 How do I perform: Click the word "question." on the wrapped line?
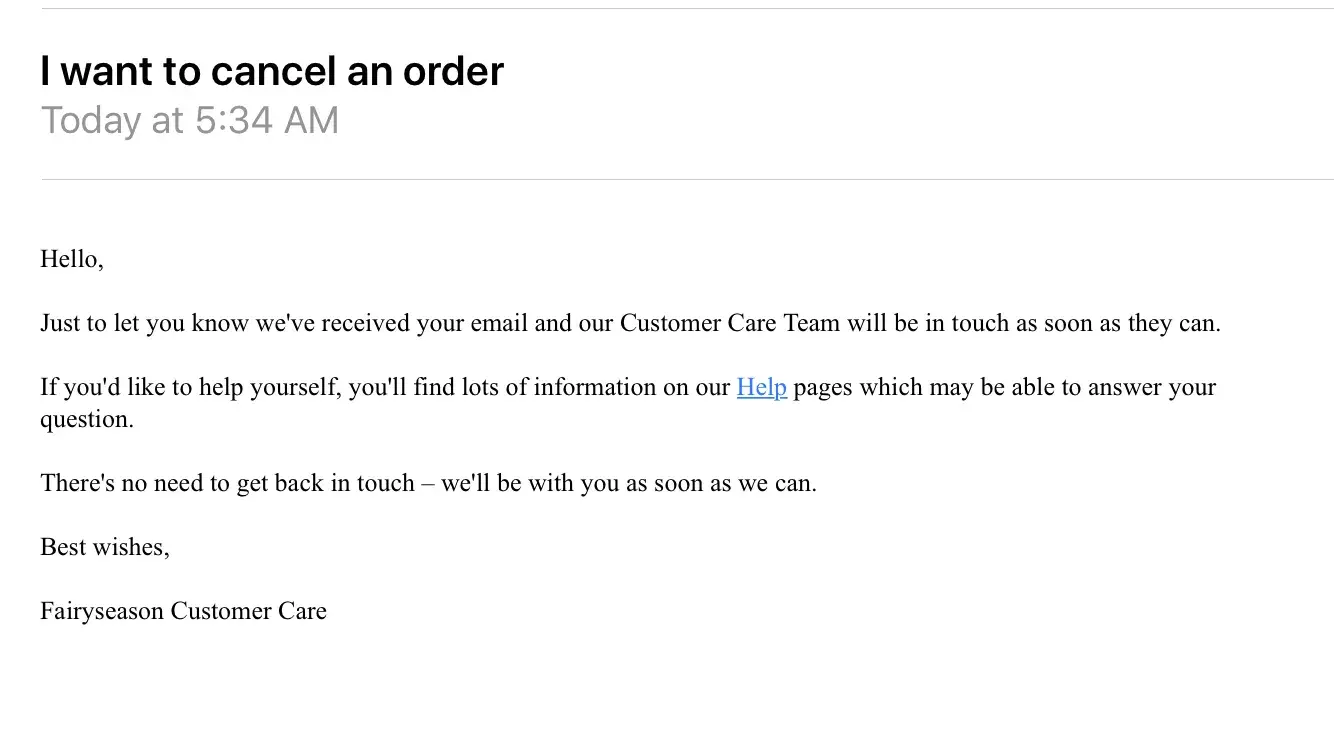tap(86, 420)
